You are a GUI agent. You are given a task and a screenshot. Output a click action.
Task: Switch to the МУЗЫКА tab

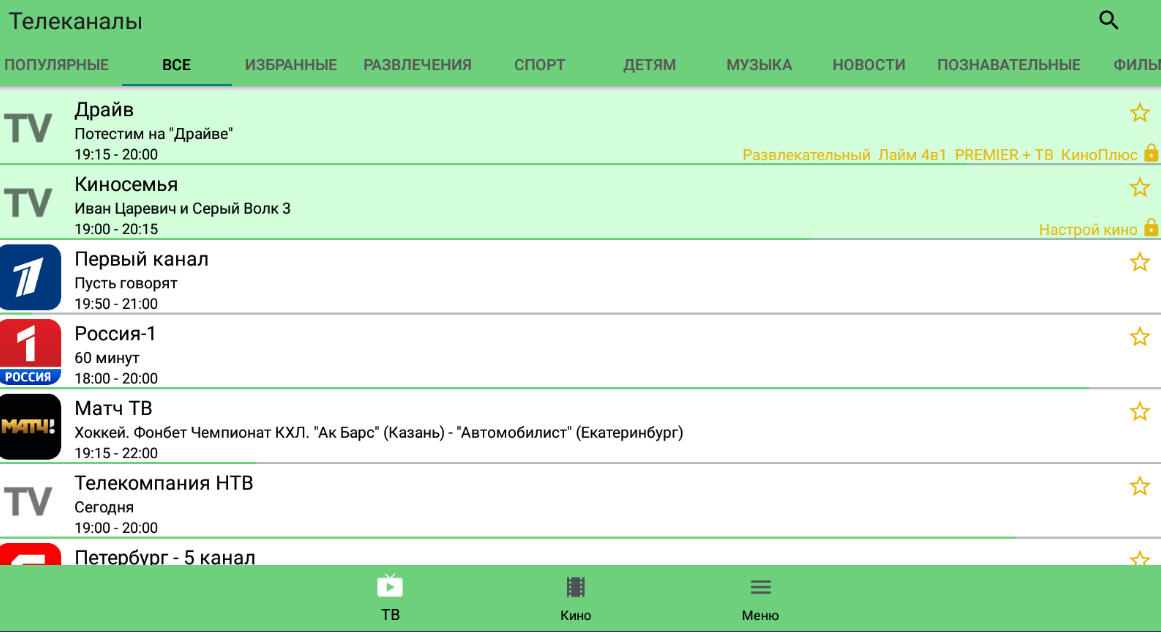click(x=759, y=65)
